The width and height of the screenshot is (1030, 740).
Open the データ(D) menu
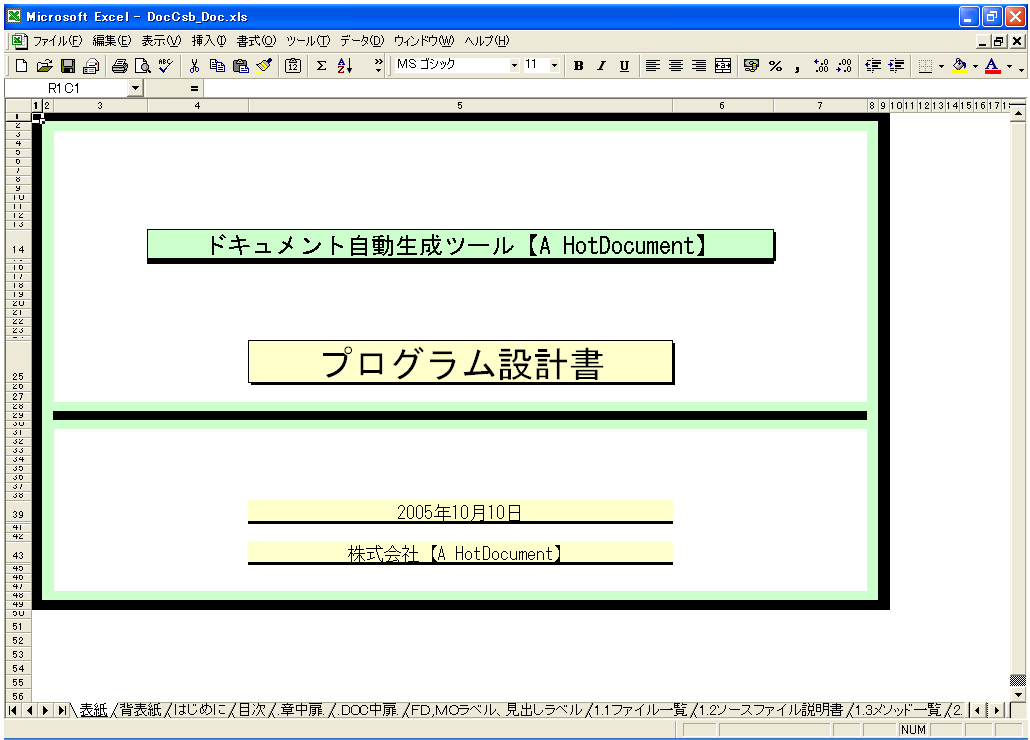[362, 41]
